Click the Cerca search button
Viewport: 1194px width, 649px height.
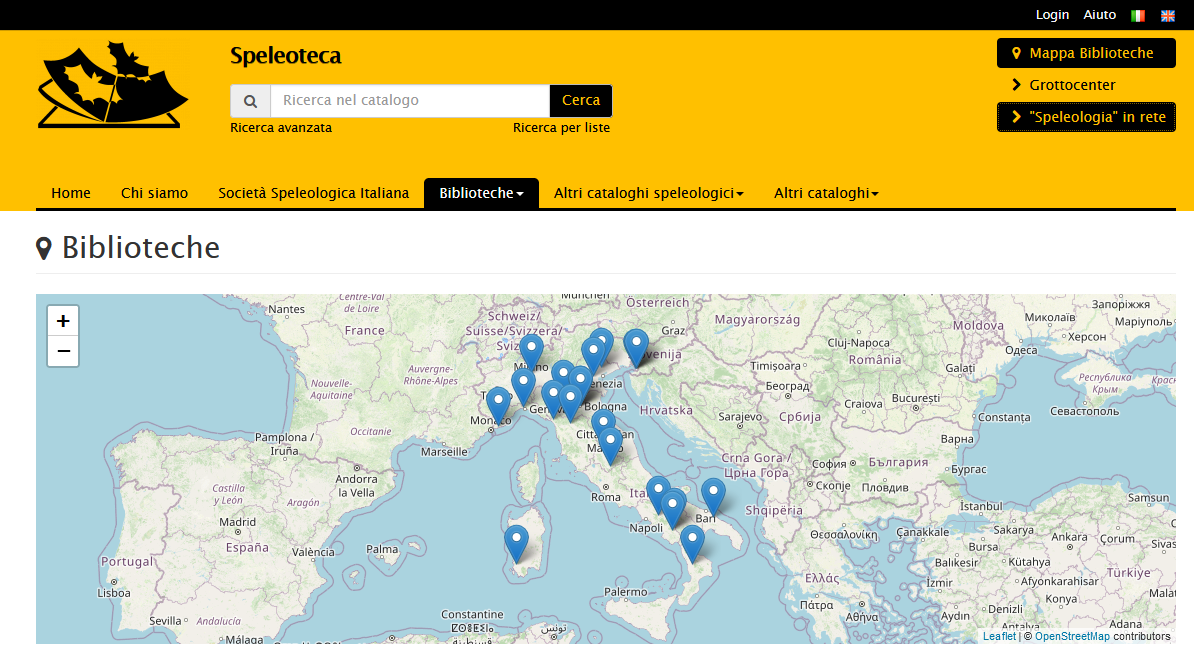click(x=581, y=101)
